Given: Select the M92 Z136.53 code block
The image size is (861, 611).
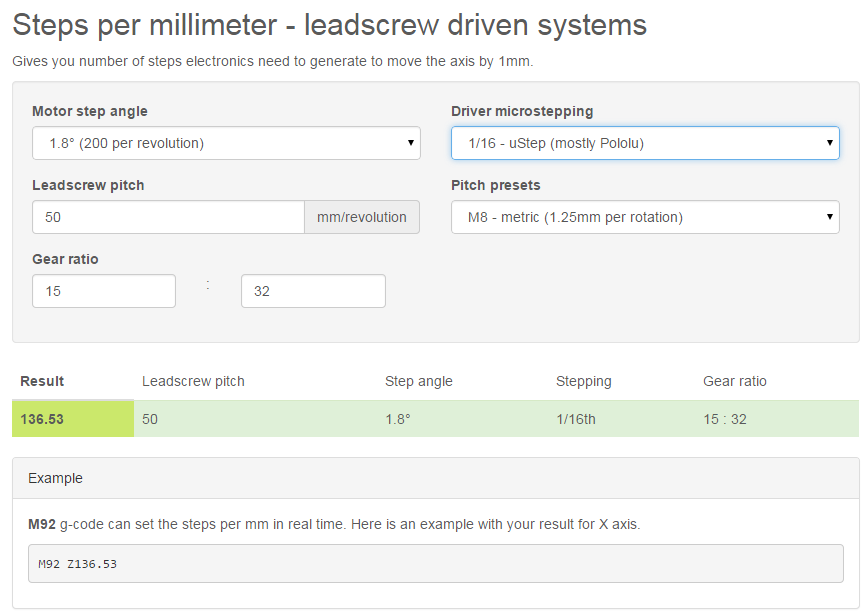Looking at the screenshot, I should click(x=435, y=564).
